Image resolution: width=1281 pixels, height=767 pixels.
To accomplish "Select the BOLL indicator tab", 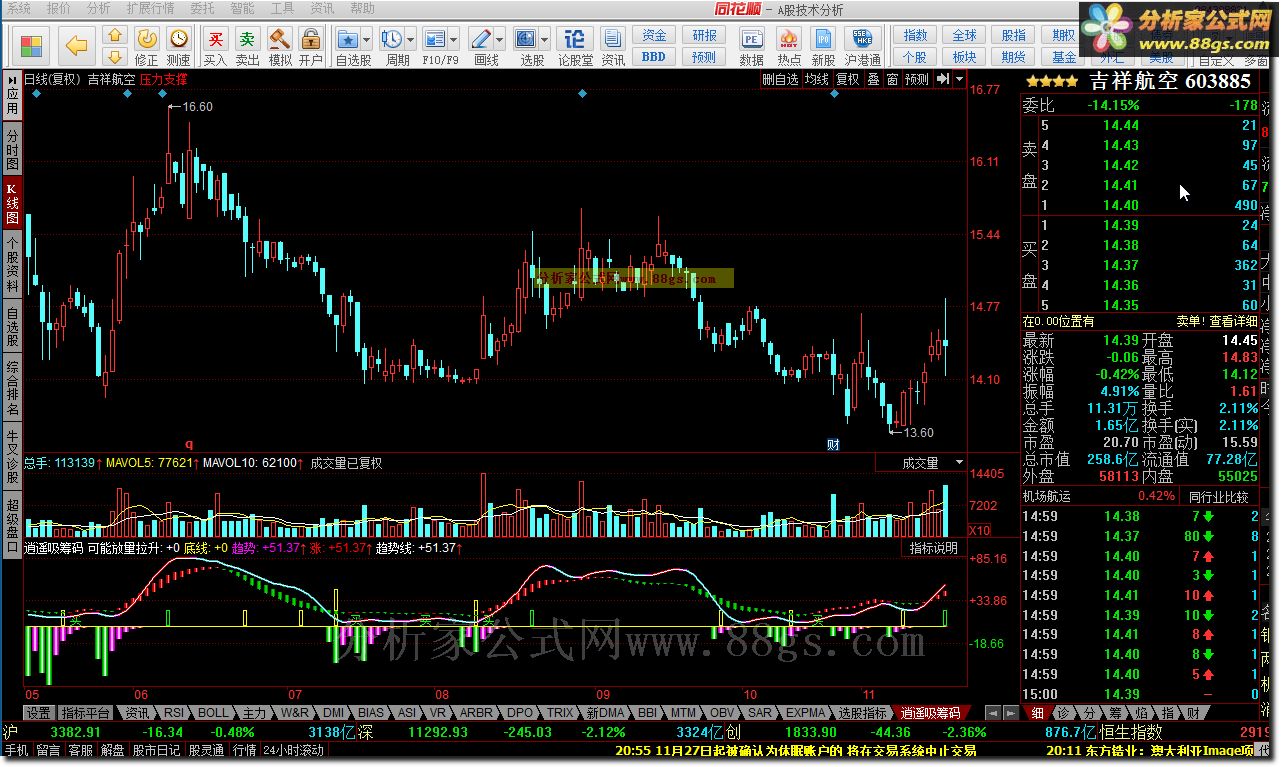I will coord(213,713).
